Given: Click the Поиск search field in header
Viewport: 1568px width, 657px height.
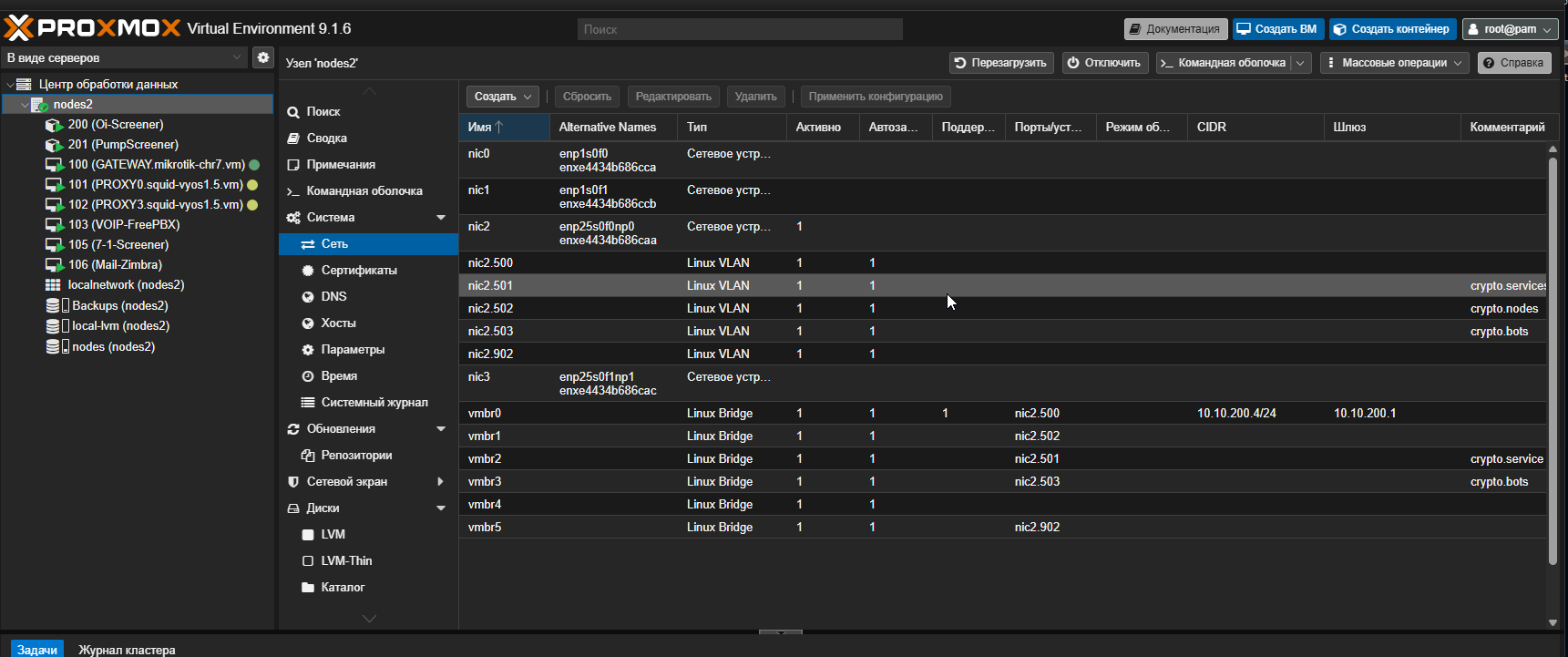Looking at the screenshot, I should [x=739, y=29].
